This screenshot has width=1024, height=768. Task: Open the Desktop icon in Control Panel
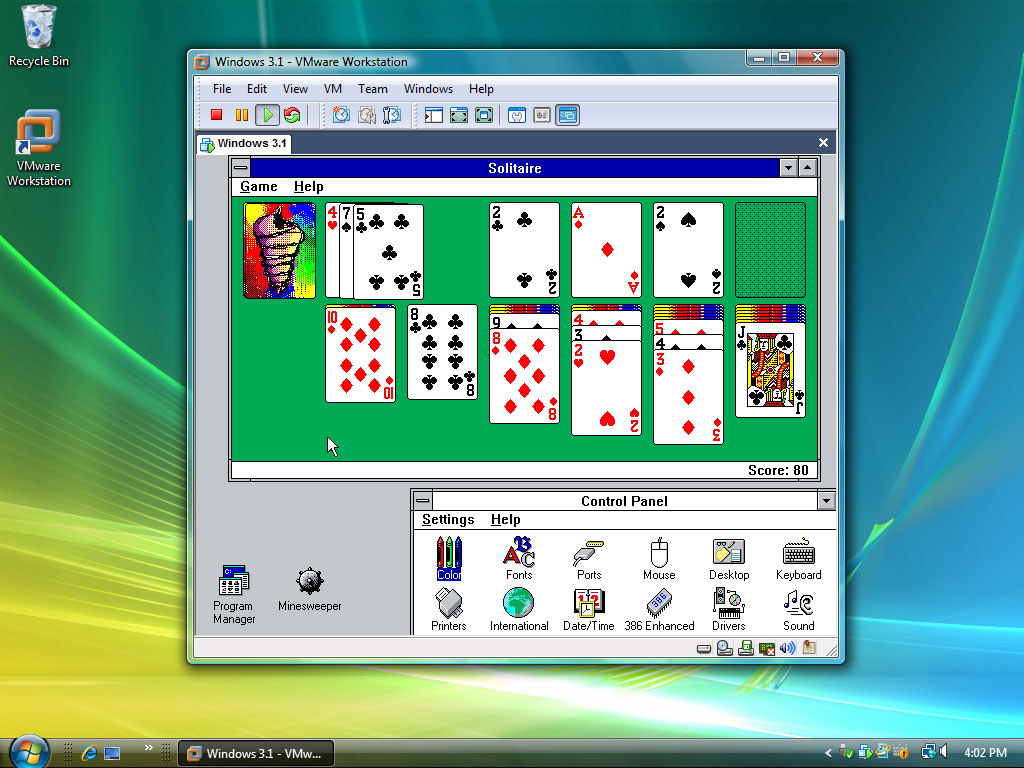tap(729, 558)
